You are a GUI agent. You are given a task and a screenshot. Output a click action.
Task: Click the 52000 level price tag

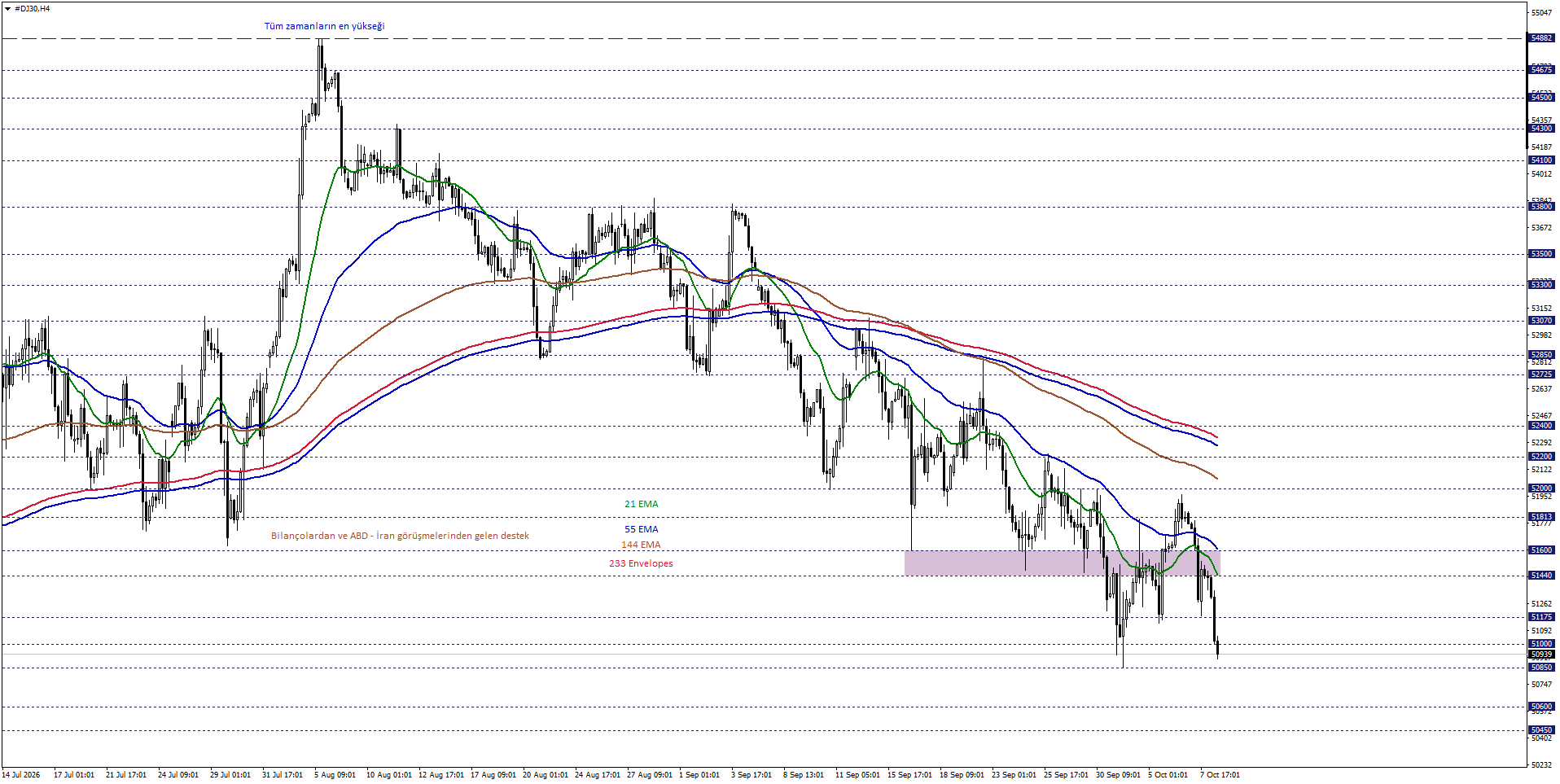pyautogui.click(x=1541, y=488)
